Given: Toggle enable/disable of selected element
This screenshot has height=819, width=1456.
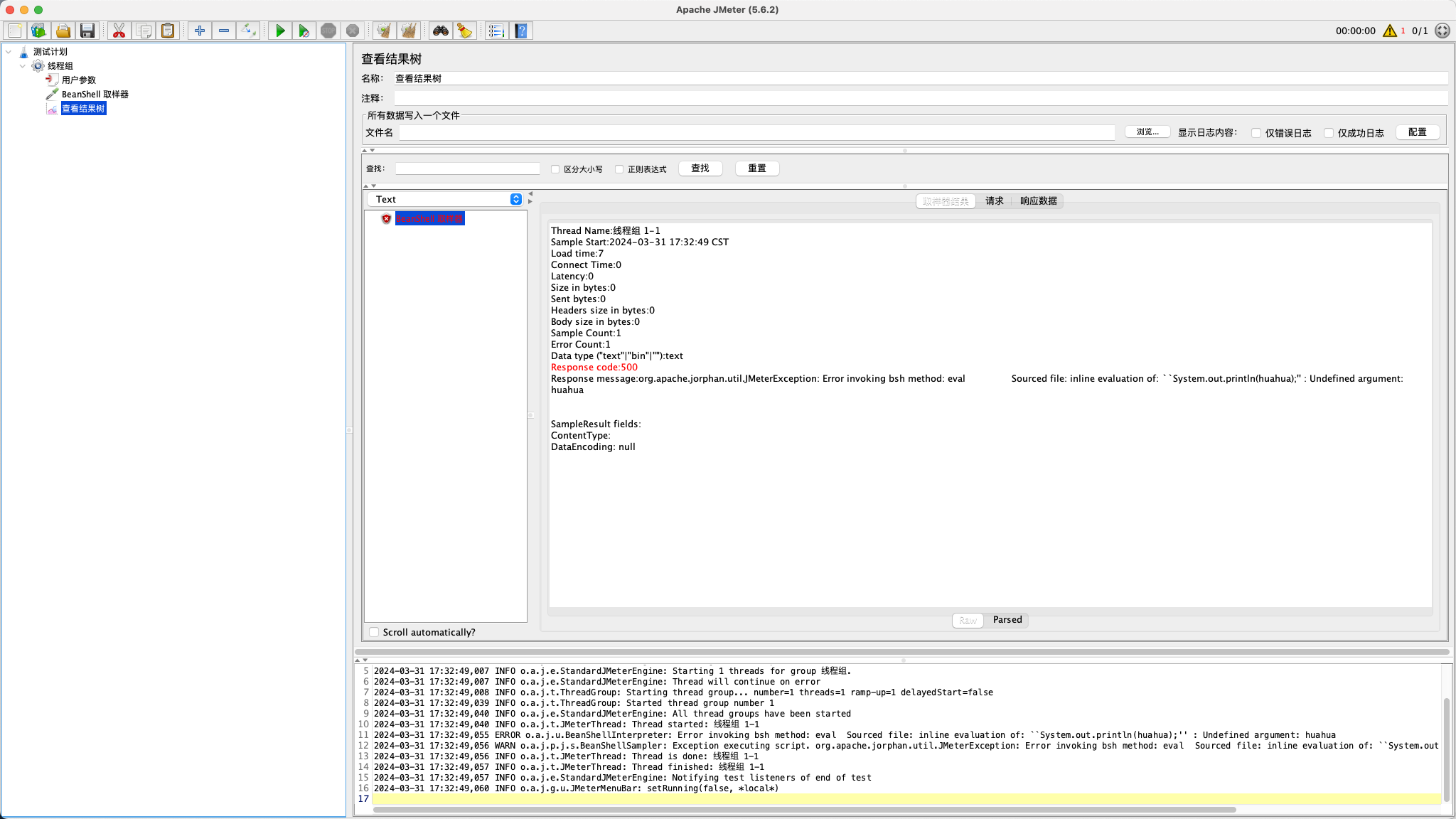Looking at the screenshot, I should click(x=248, y=31).
